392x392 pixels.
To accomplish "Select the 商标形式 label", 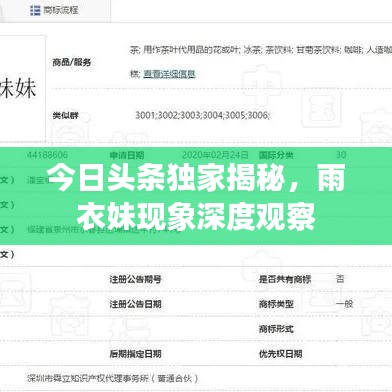I will [x=276, y=329].
